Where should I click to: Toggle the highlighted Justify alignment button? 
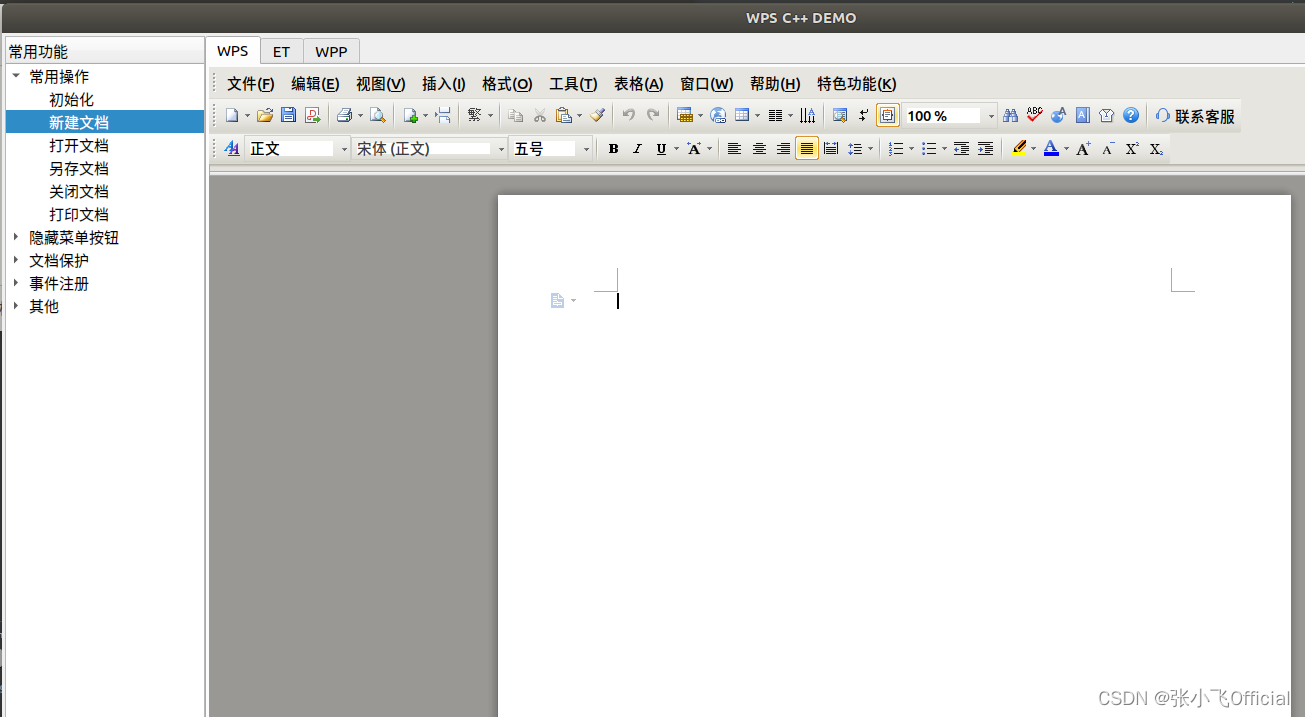point(807,148)
